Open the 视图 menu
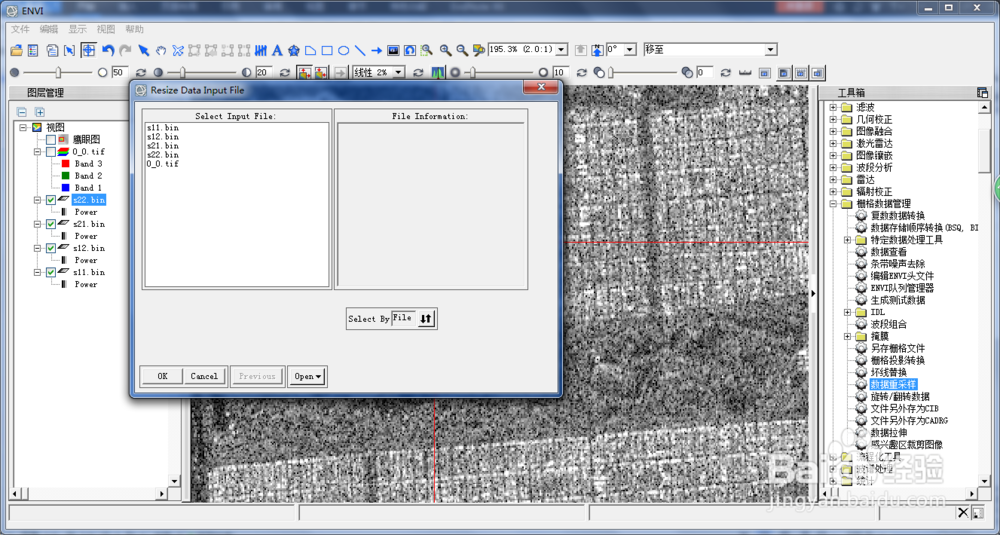The height and width of the screenshot is (535, 1000). [106, 29]
